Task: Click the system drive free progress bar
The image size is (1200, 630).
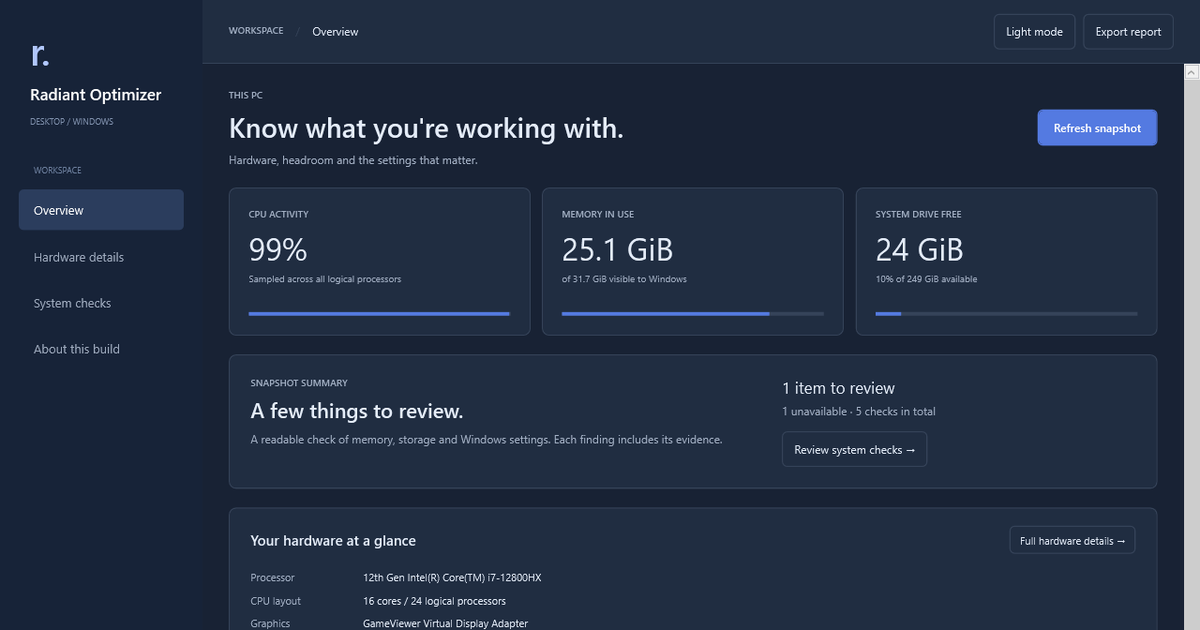Action: coord(1006,314)
